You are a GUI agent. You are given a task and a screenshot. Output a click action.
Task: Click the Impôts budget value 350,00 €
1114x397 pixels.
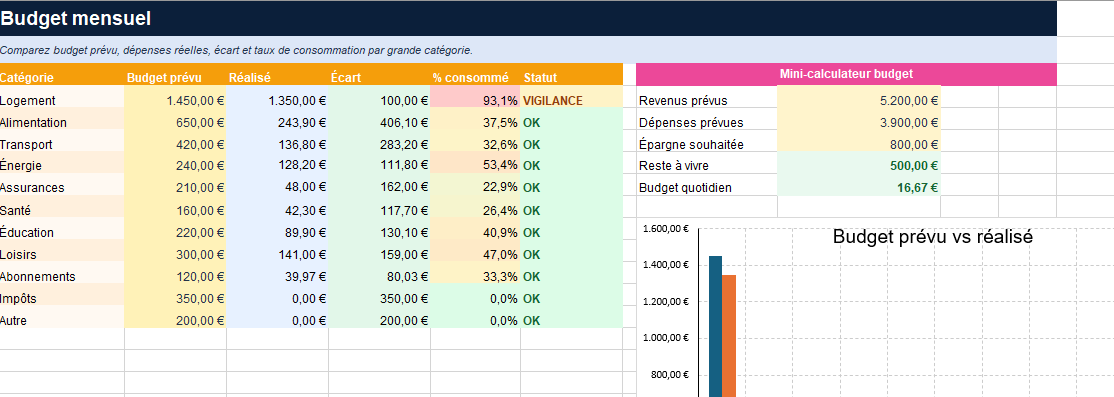coord(175,298)
